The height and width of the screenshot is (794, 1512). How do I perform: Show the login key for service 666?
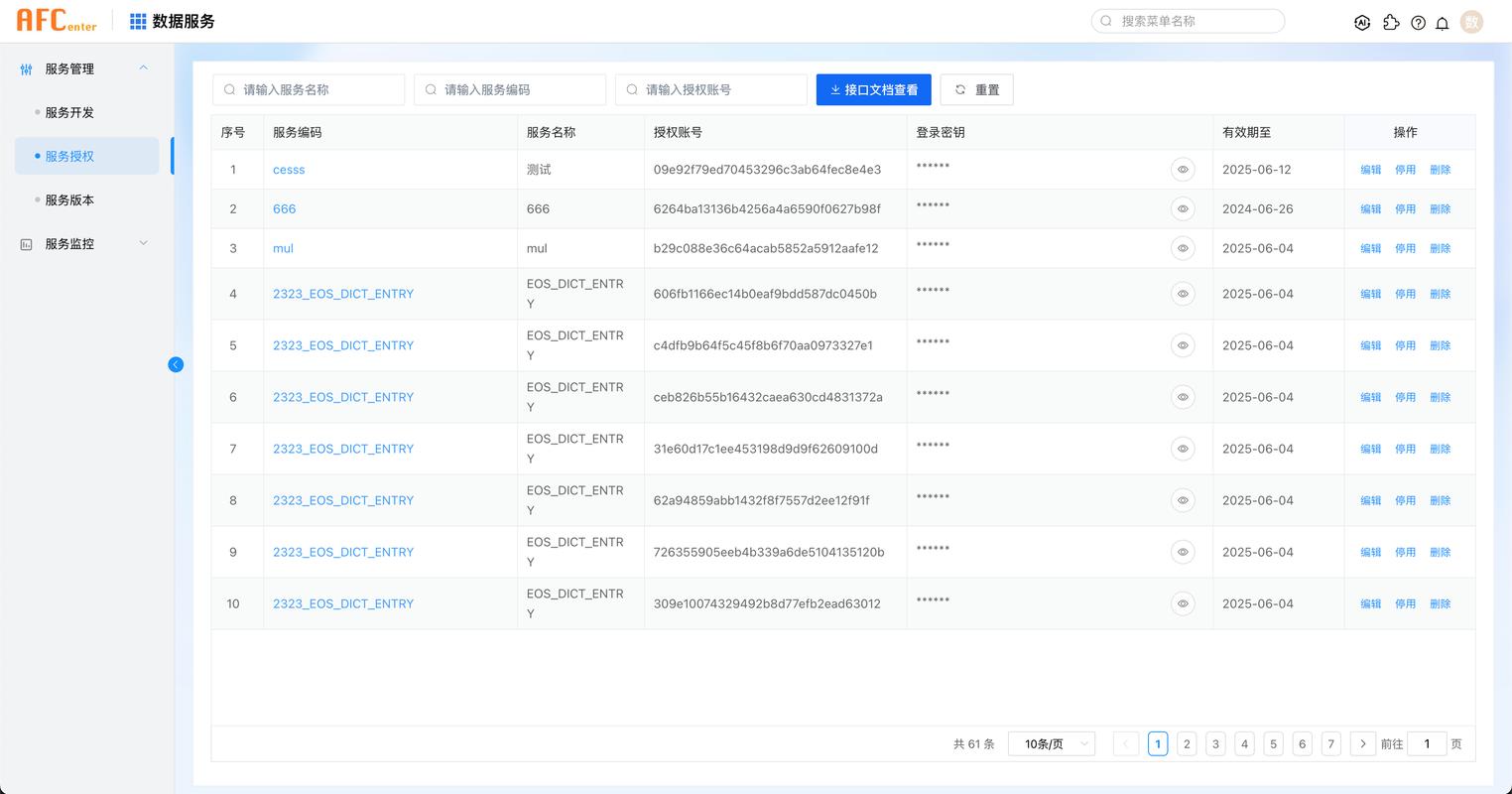1183,208
